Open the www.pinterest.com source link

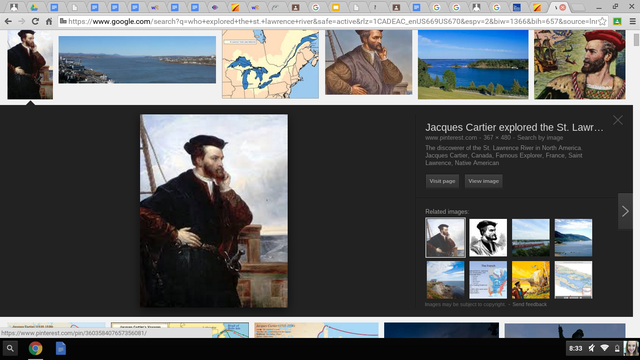[x=451, y=138]
